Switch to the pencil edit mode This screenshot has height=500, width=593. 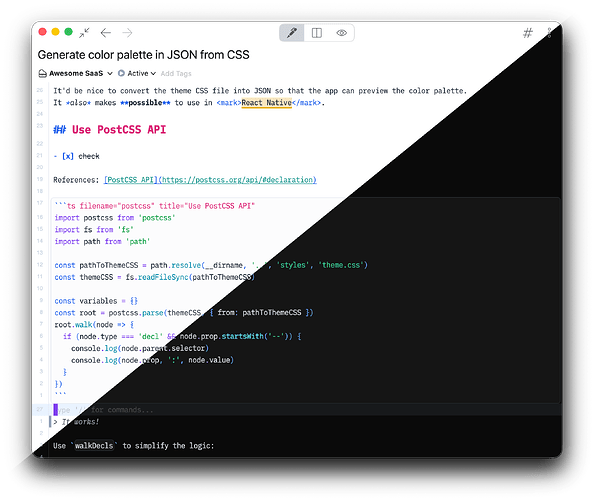292,33
